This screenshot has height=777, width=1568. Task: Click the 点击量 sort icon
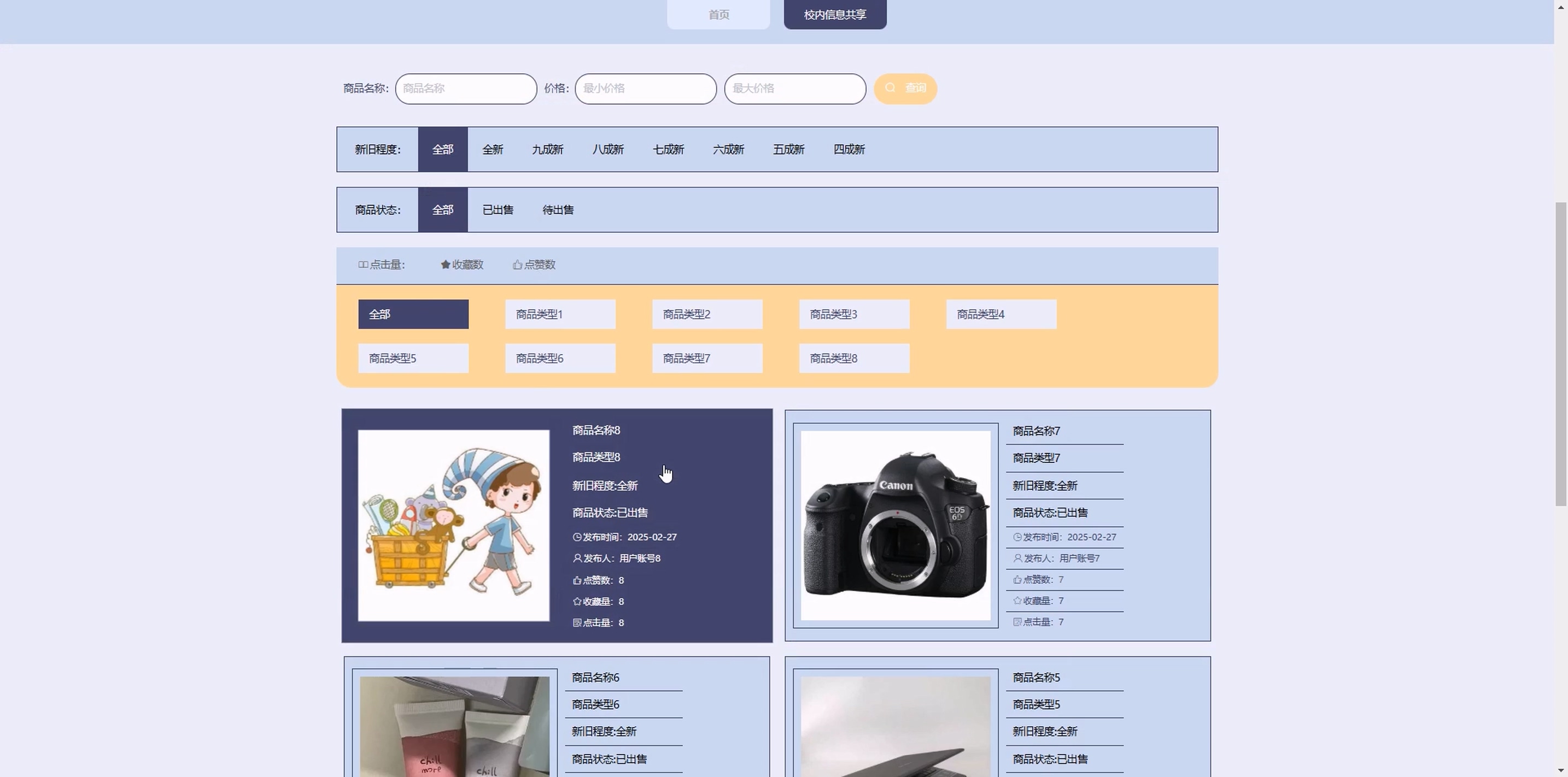coord(363,264)
